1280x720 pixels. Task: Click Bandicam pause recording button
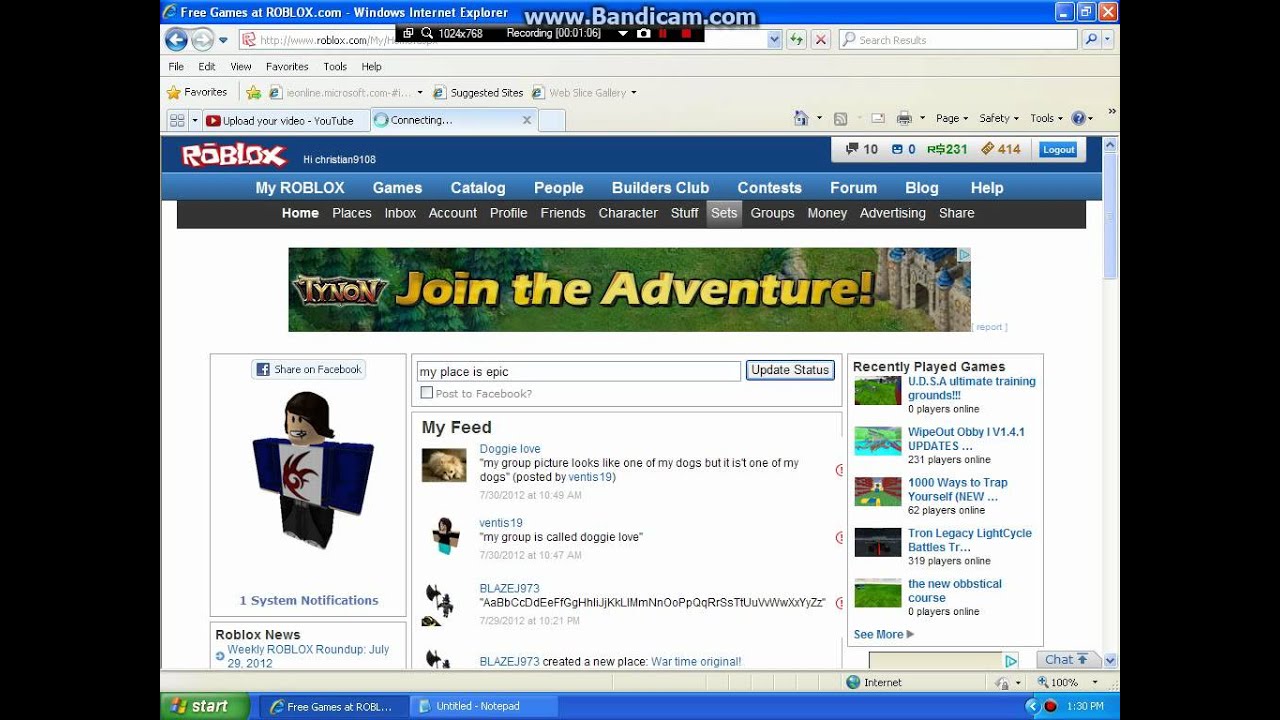pyautogui.click(x=663, y=33)
